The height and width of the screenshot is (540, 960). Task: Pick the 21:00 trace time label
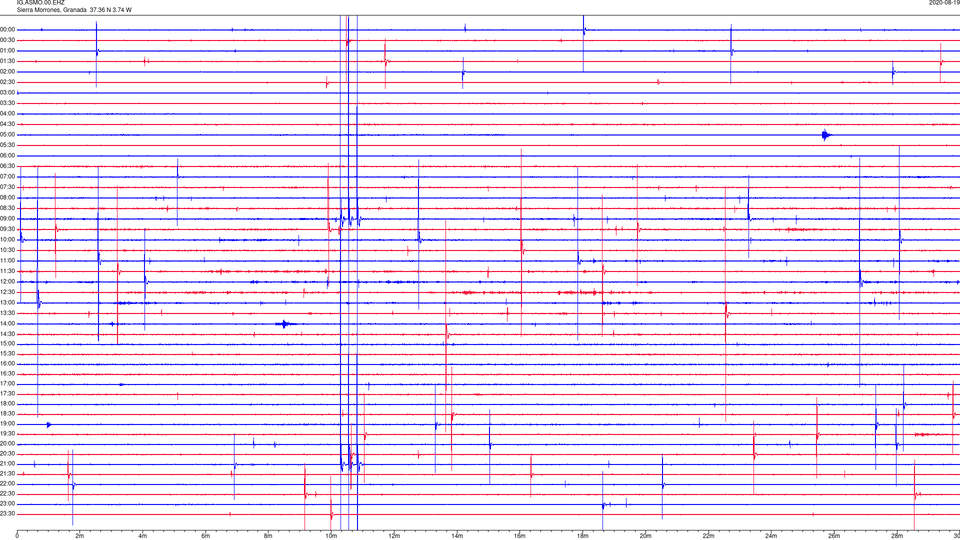click(x=8, y=464)
